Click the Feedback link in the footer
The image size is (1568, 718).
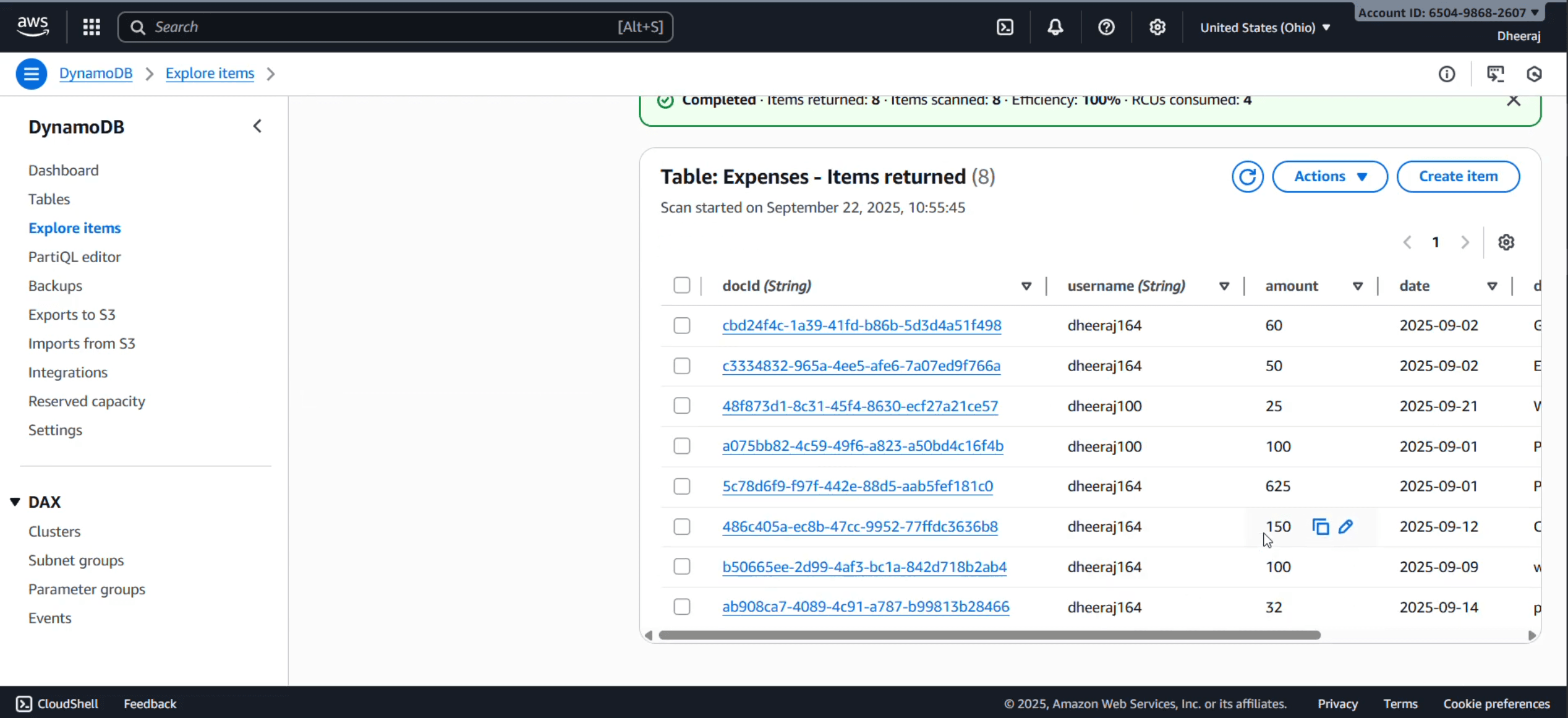tap(150, 704)
